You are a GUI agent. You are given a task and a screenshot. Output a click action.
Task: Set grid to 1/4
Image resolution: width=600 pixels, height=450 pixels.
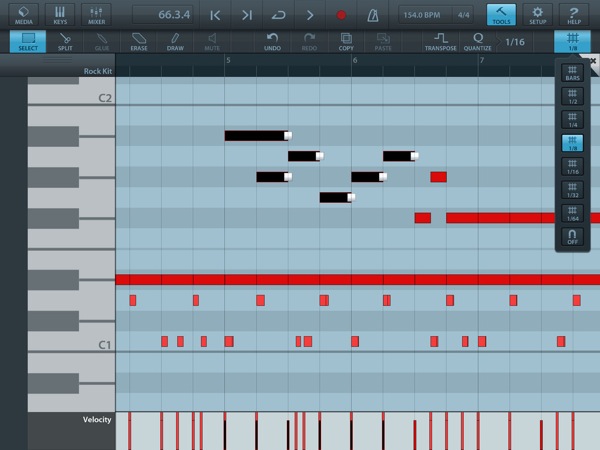click(x=572, y=120)
